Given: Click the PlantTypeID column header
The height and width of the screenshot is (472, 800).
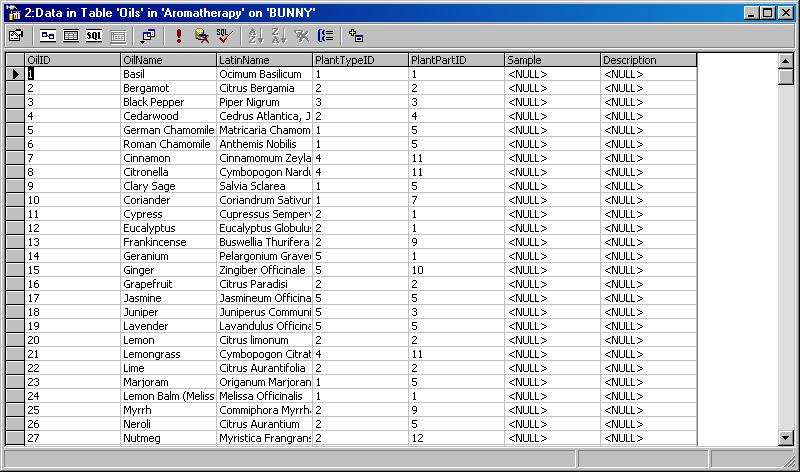Looking at the screenshot, I should (x=359, y=60).
